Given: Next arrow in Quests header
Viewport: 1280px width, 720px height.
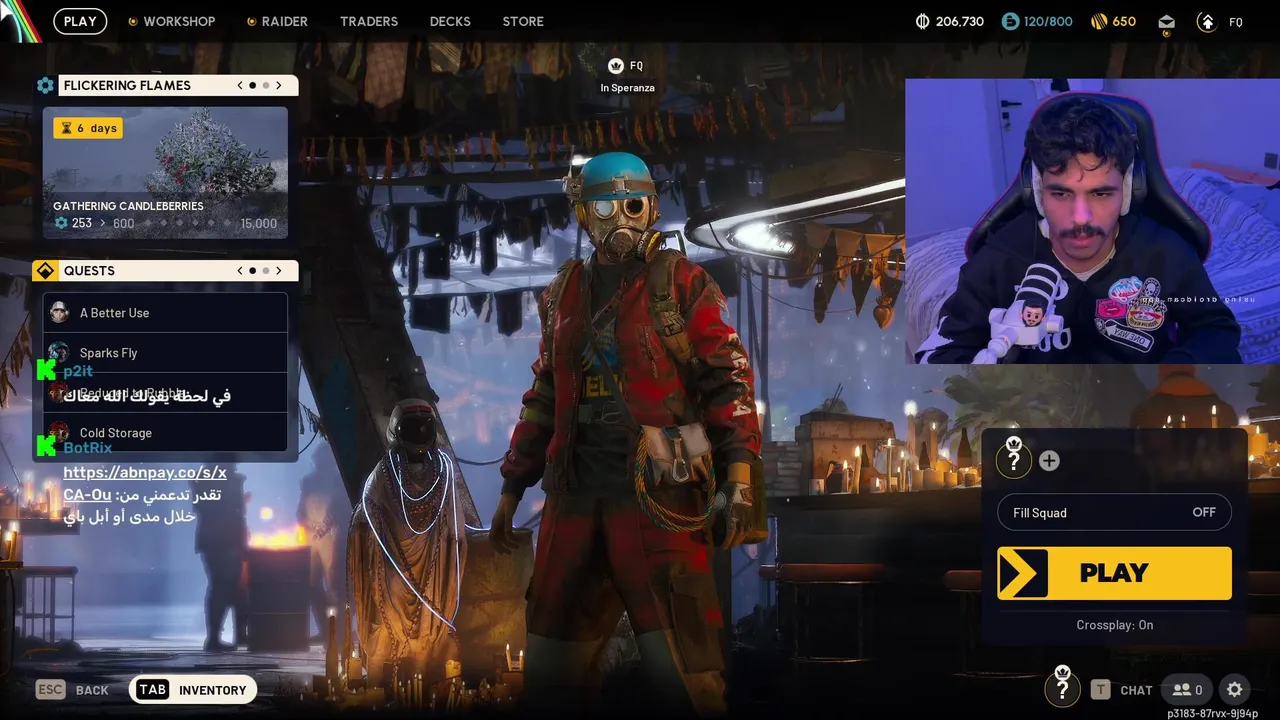Looking at the screenshot, I should (x=279, y=271).
